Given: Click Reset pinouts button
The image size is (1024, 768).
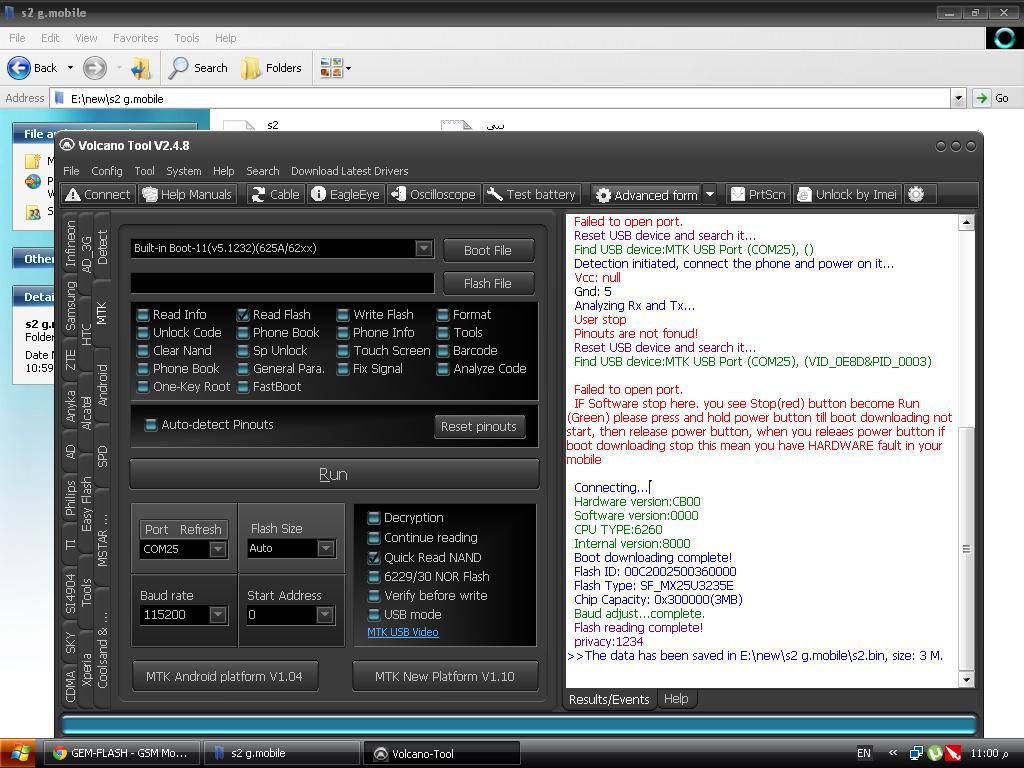Looking at the screenshot, I should [x=479, y=426].
